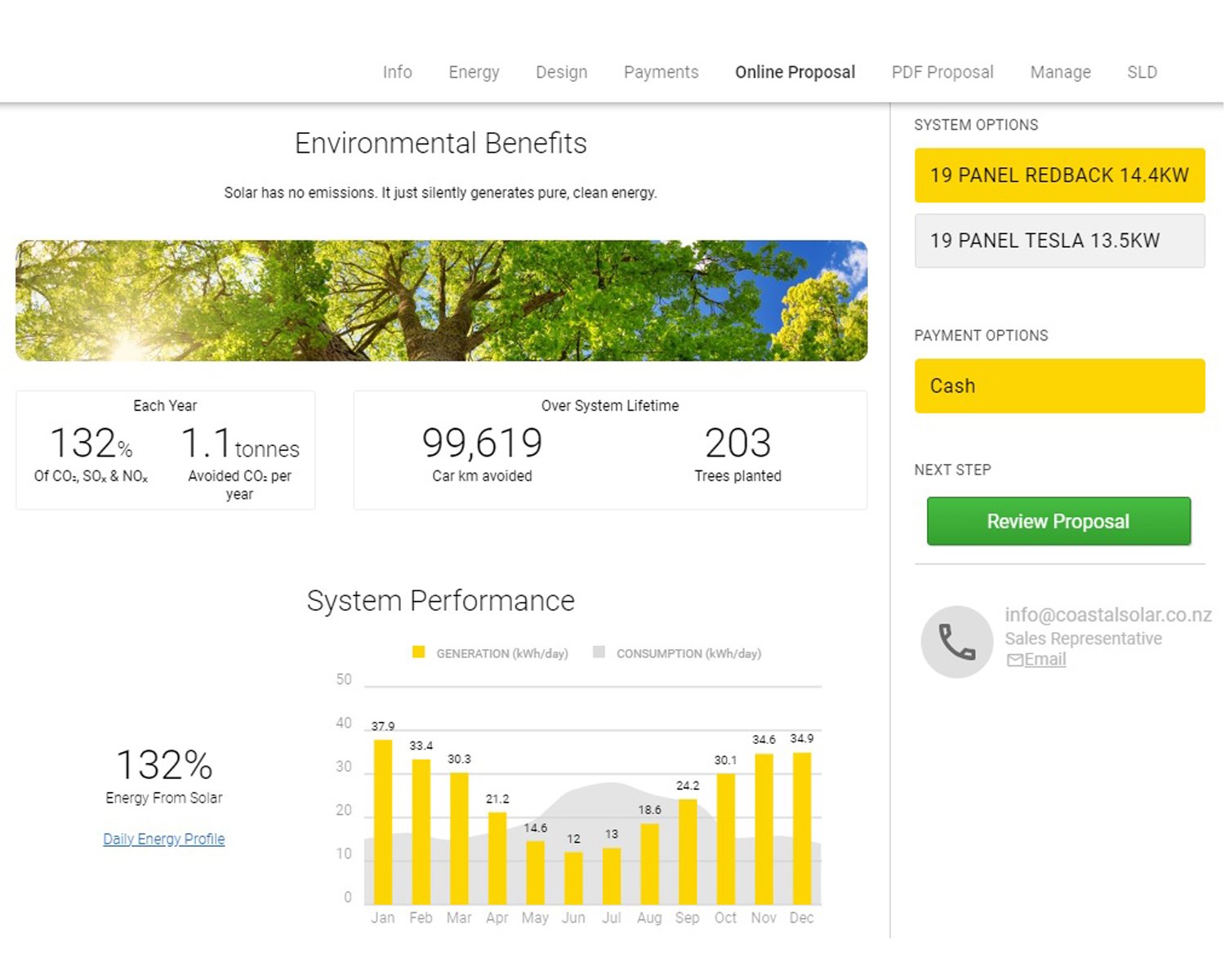
Task: Click the January generation bar in chart
Action: (382, 821)
